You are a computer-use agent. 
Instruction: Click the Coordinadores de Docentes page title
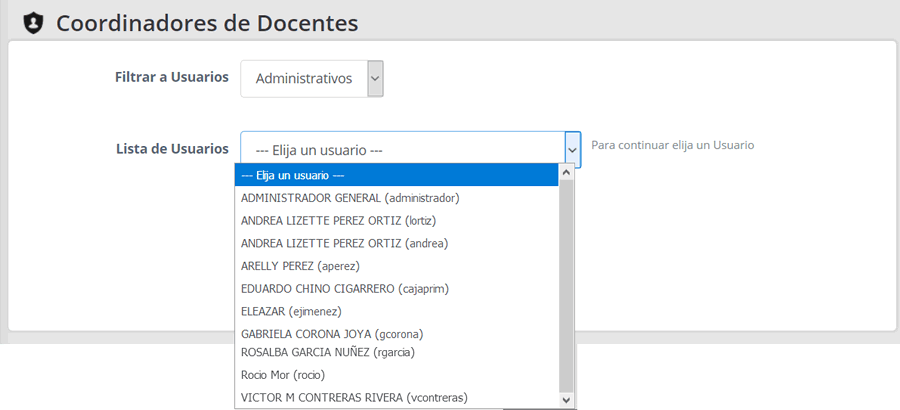pyautogui.click(x=207, y=23)
